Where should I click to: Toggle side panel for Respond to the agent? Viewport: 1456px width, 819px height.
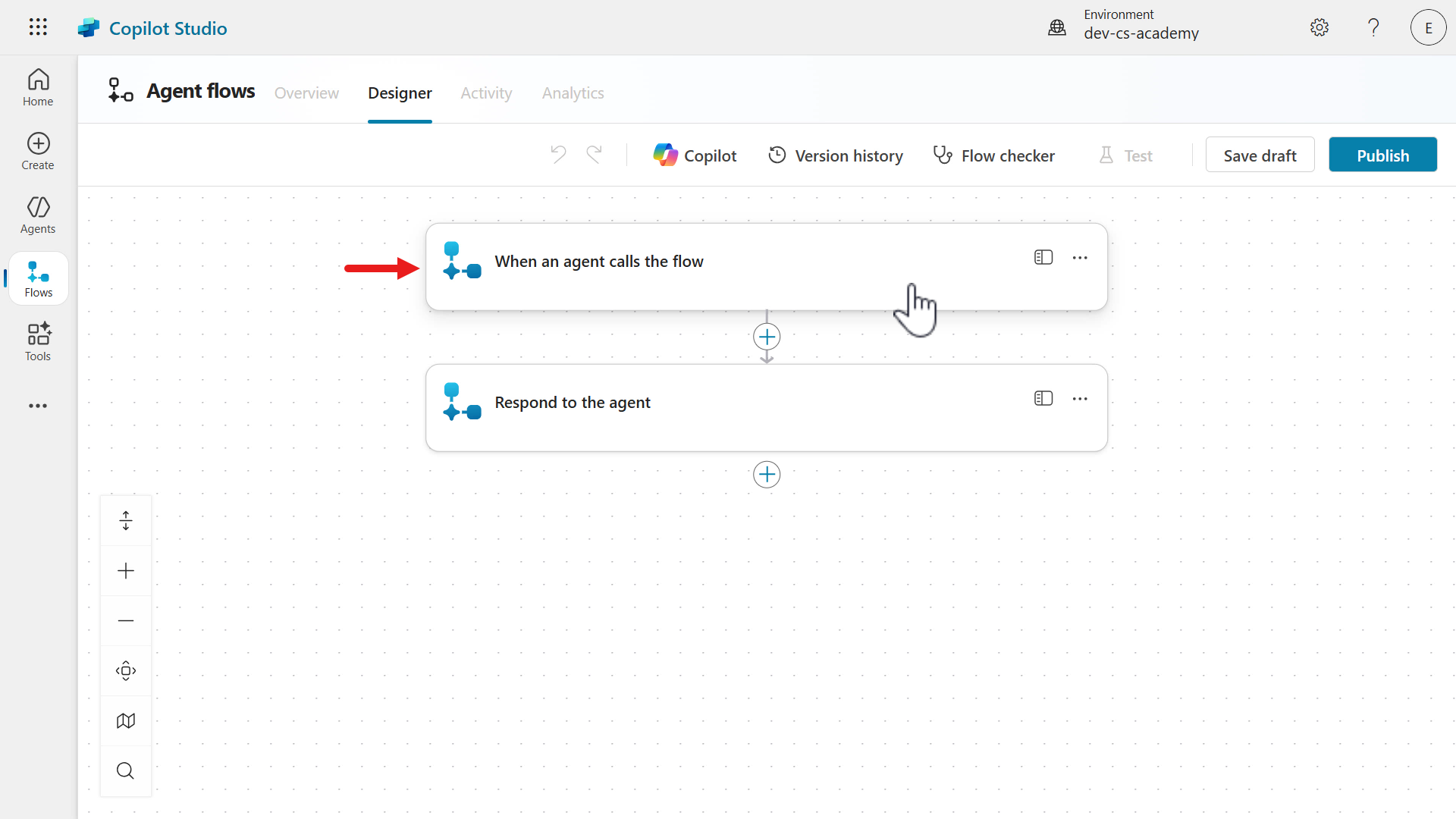[x=1043, y=399]
